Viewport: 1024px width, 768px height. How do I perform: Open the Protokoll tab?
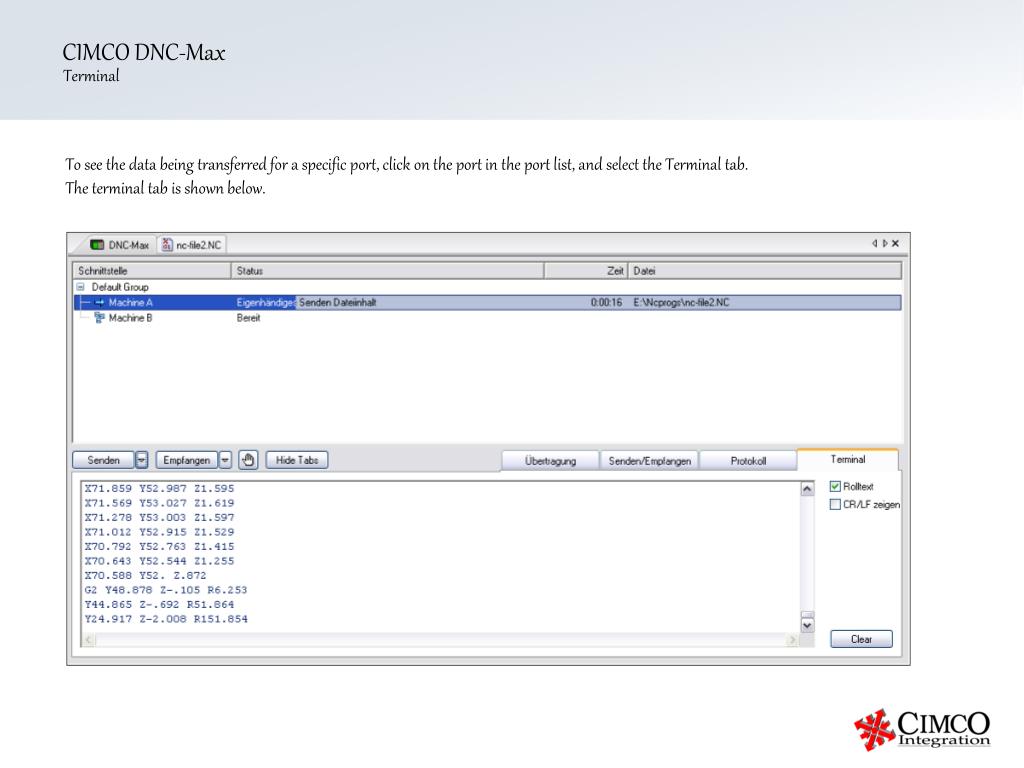point(748,460)
